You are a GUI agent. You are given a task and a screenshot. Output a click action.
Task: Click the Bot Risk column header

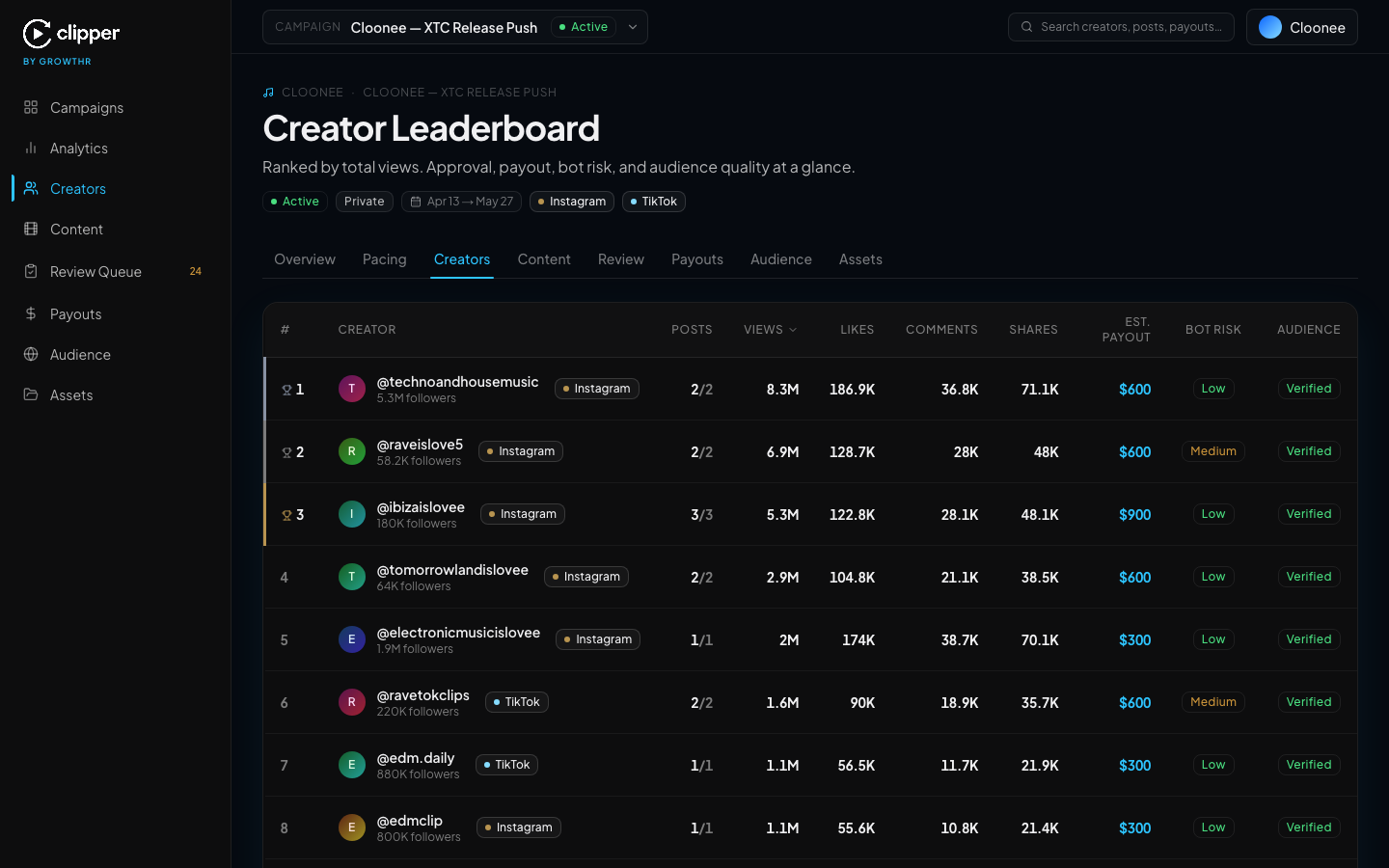pyautogui.click(x=1213, y=330)
